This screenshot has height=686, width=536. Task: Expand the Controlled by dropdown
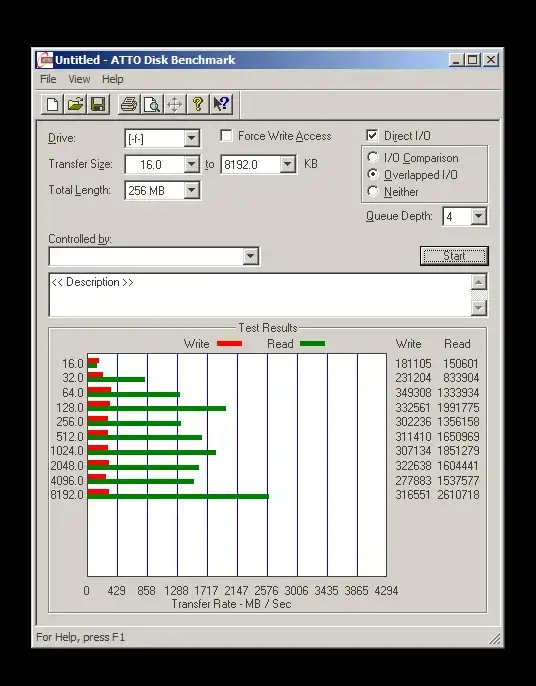(x=250, y=256)
